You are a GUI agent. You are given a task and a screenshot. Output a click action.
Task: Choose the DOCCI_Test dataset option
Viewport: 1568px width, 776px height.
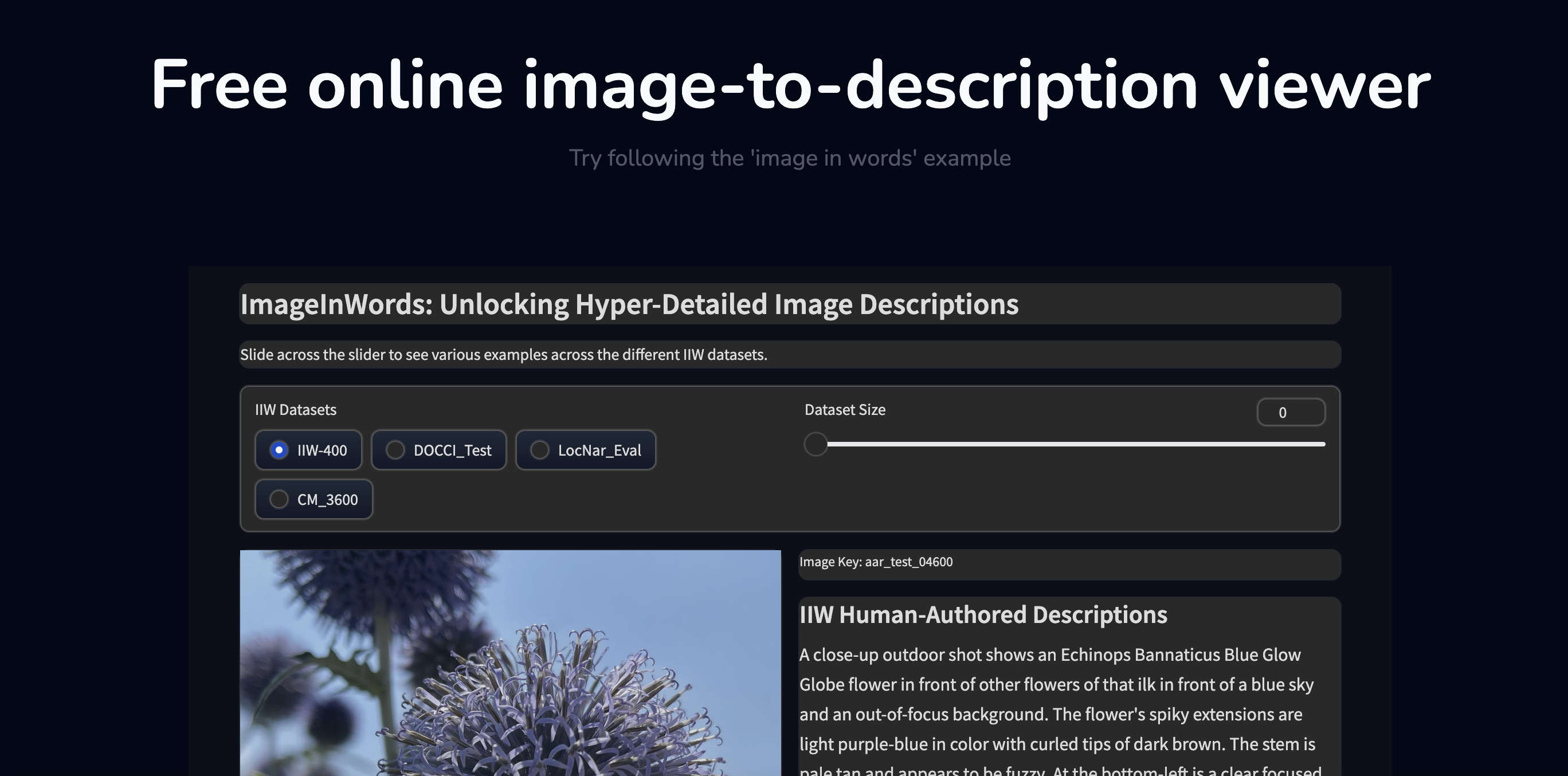coord(395,450)
